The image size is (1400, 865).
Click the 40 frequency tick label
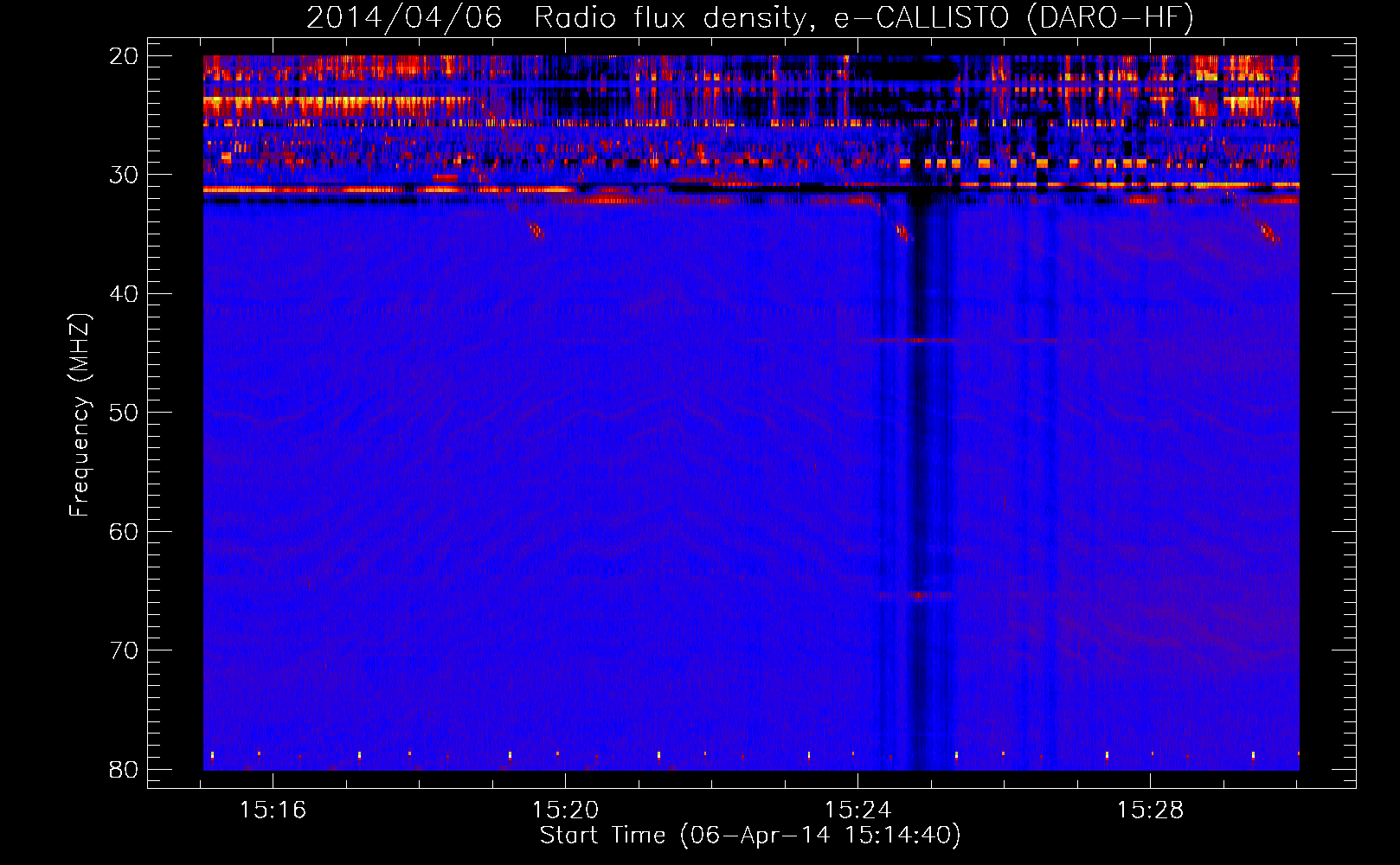tap(124, 294)
